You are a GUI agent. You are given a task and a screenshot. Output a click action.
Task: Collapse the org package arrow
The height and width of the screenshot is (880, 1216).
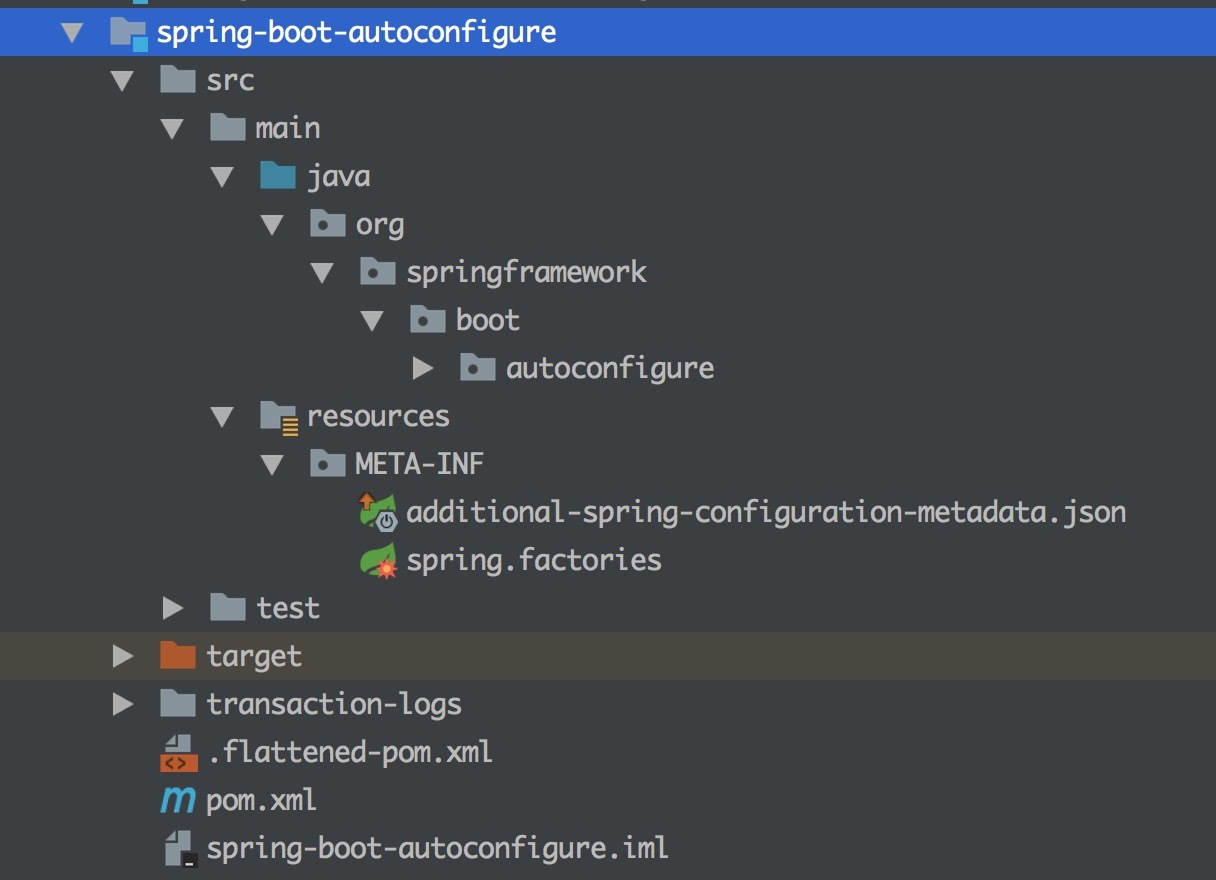[272, 225]
